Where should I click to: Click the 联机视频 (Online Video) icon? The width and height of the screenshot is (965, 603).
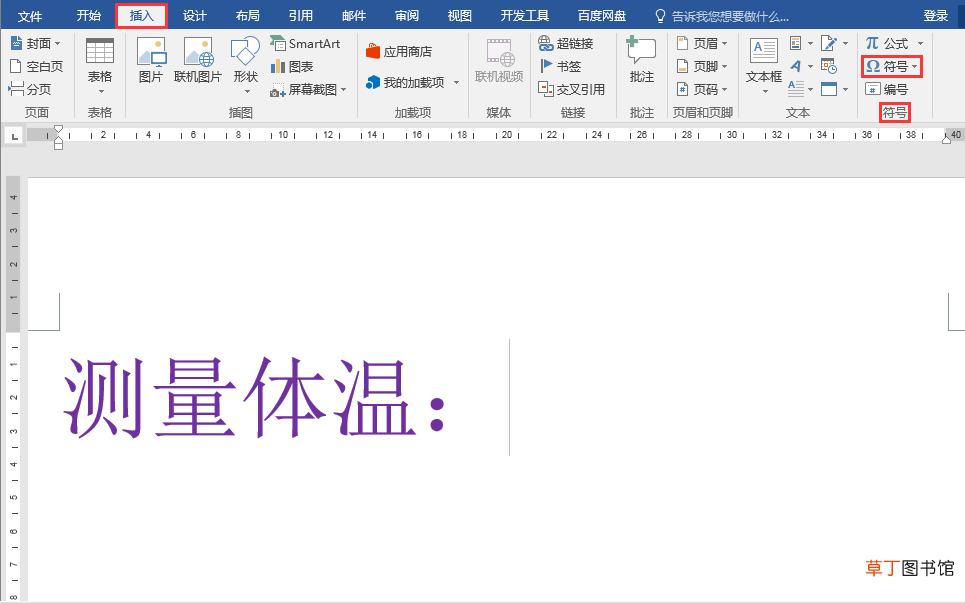click(499, 60)
